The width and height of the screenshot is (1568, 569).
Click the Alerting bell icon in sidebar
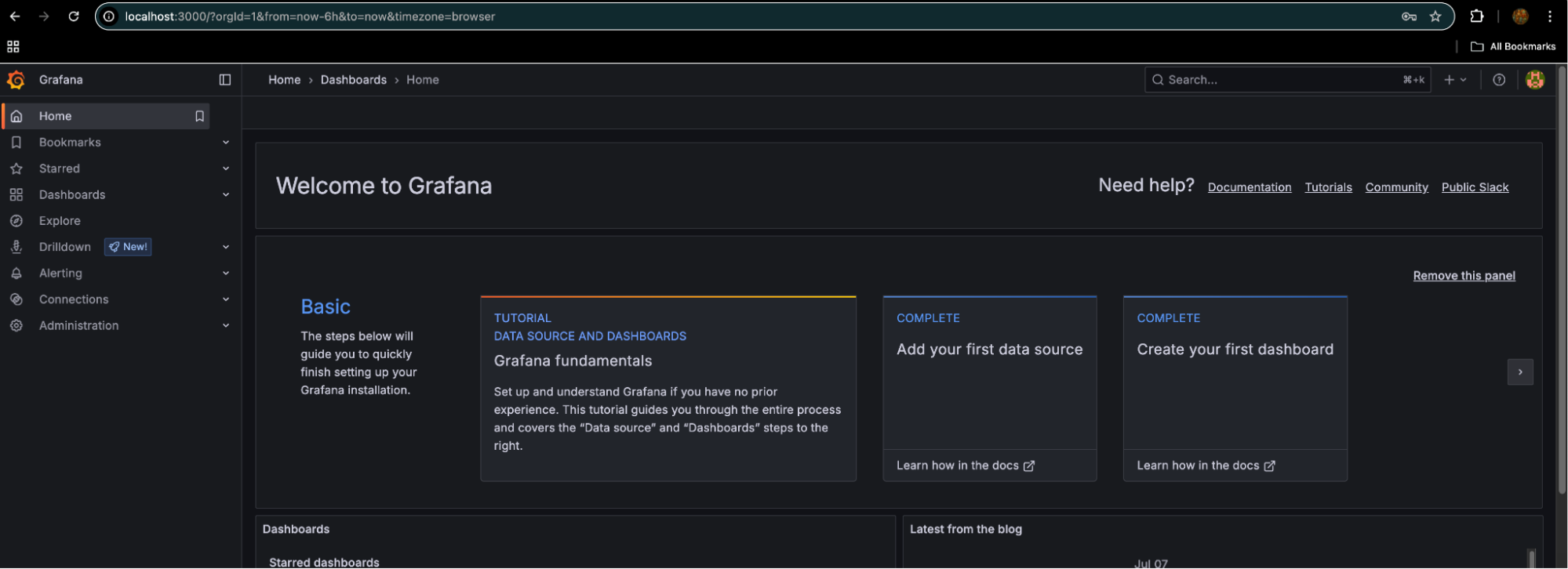pyautogui.click(x=16, y=274)
